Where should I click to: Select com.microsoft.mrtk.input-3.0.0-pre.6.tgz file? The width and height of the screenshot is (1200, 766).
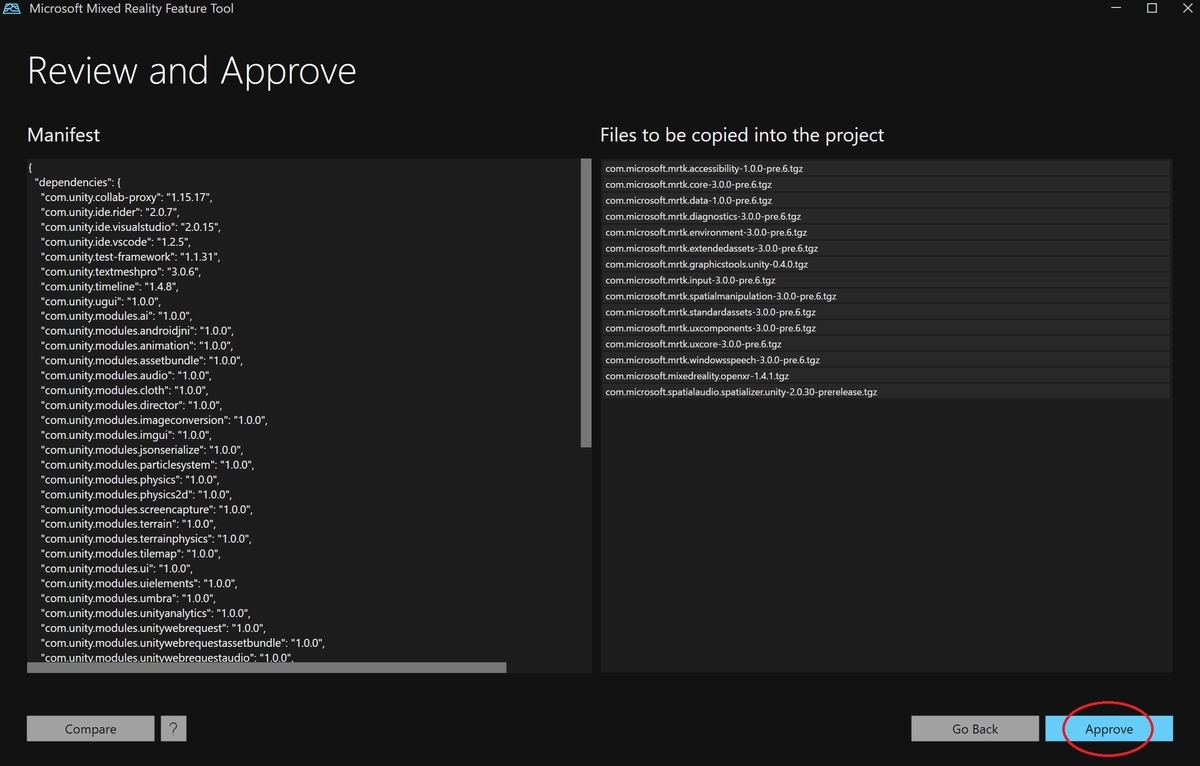coord(885,280)
